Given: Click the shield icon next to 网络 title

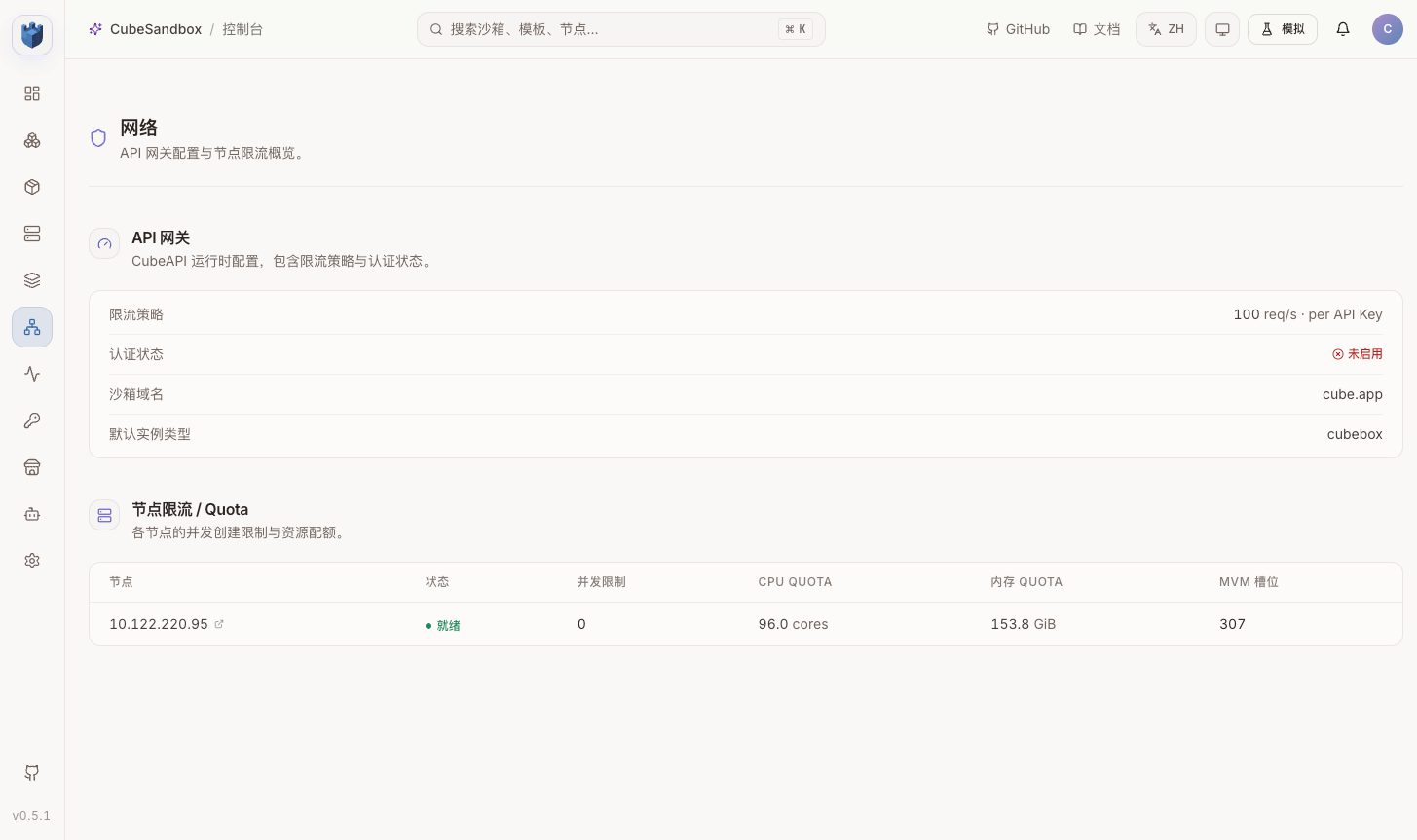Looking at the screenshot, I should (x=98, y=138).
